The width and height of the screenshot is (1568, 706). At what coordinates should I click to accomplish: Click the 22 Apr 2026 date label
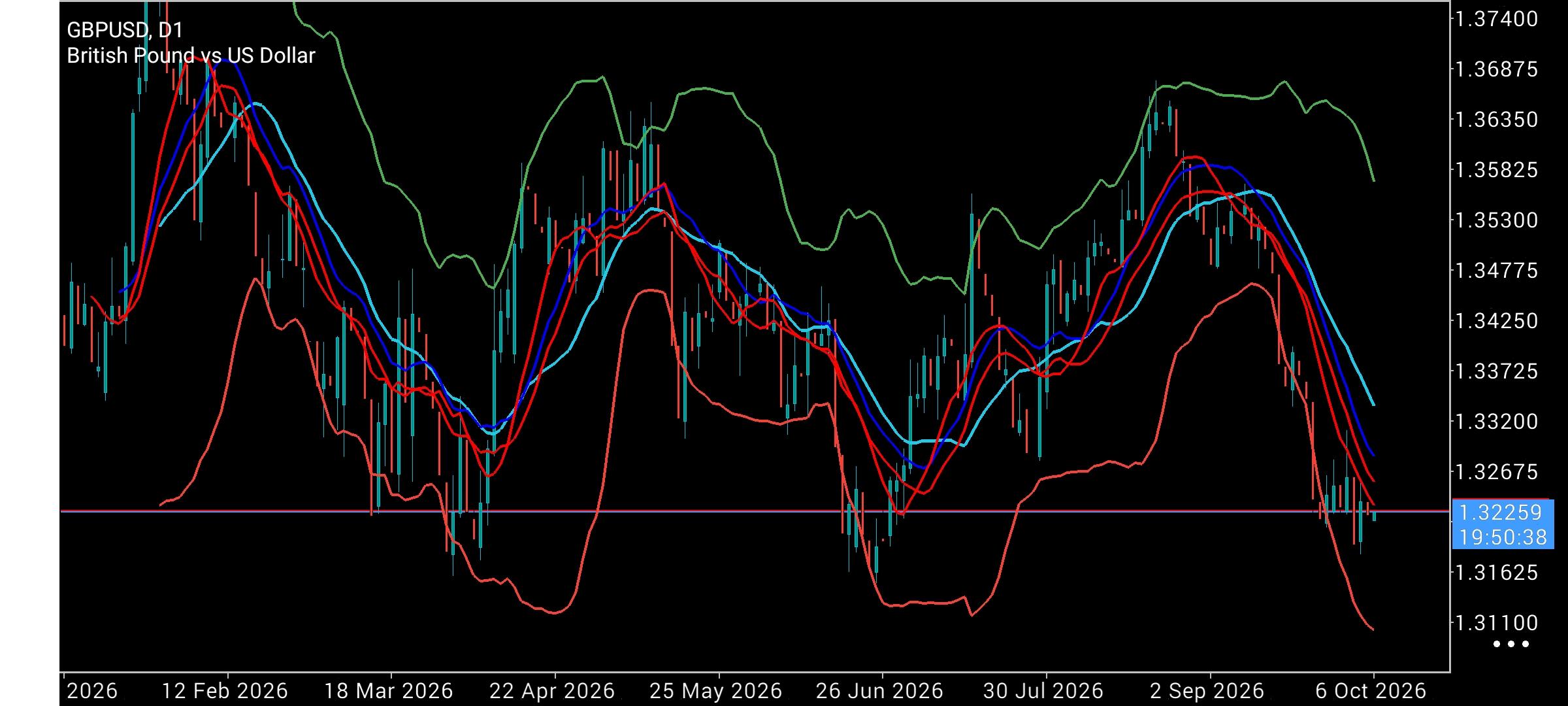[x=552, y=691]
